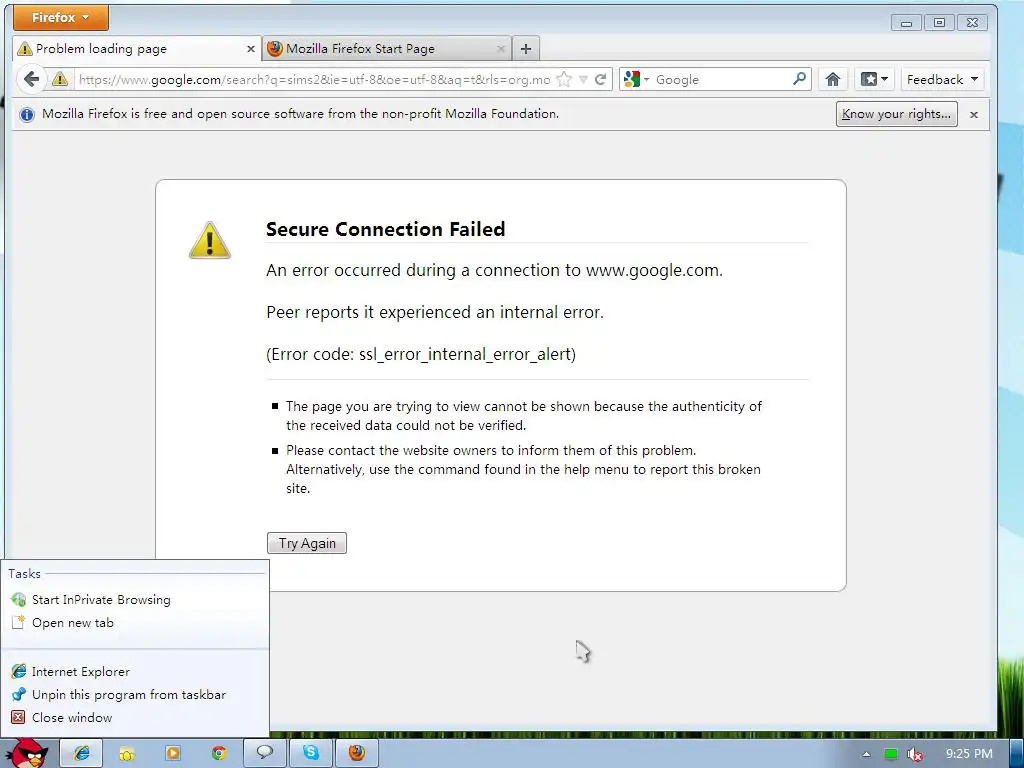
Task: Minimize the Firefox window
Action: 906,23
